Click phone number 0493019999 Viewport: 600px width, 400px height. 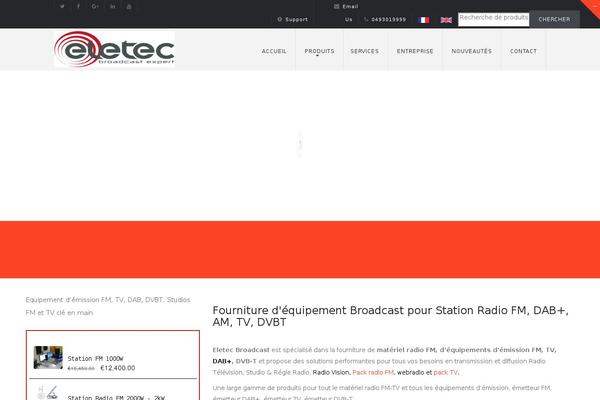point(385,19)
